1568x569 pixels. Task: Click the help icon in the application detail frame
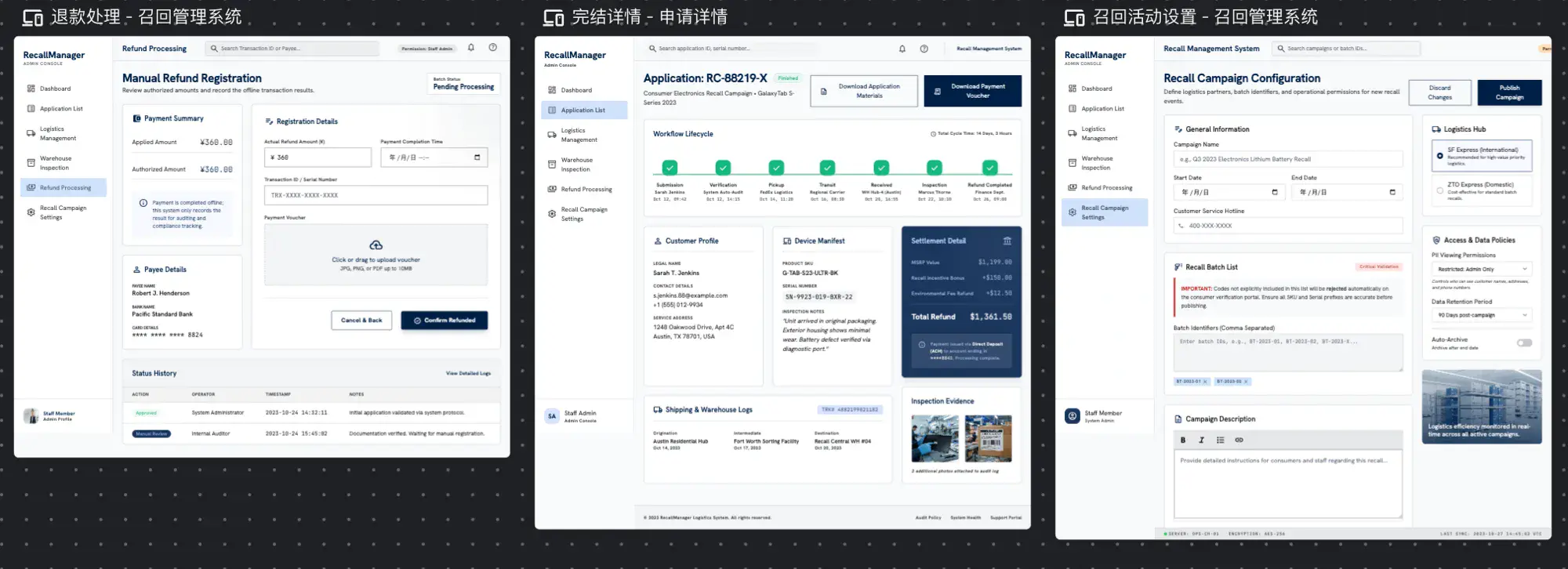(924, 49)
